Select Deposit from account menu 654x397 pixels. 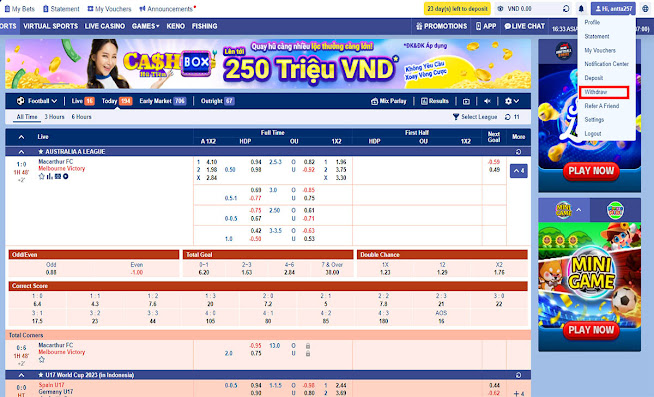594,78
